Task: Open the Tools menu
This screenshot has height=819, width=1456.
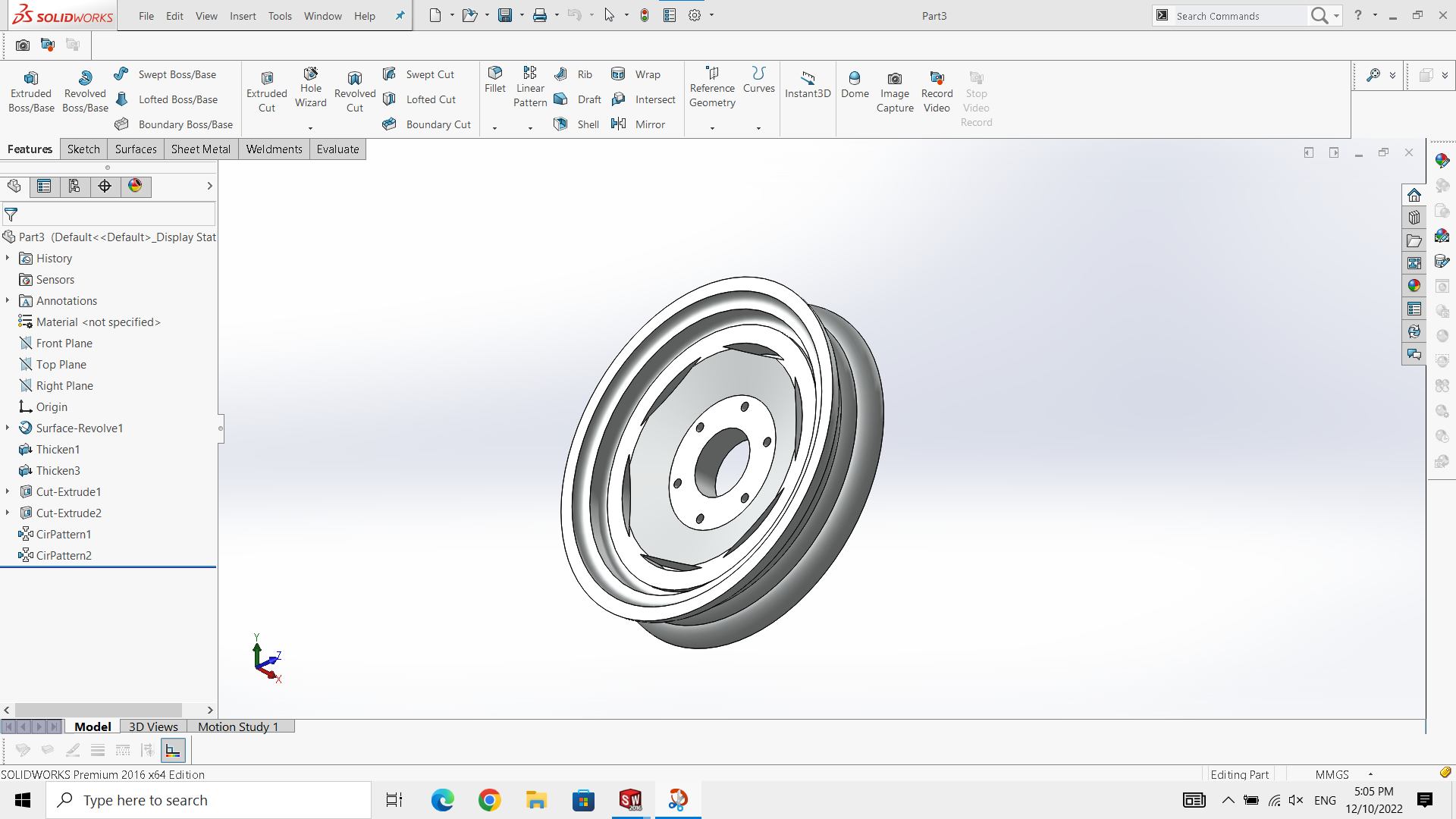Action: (x=280, y=16)
